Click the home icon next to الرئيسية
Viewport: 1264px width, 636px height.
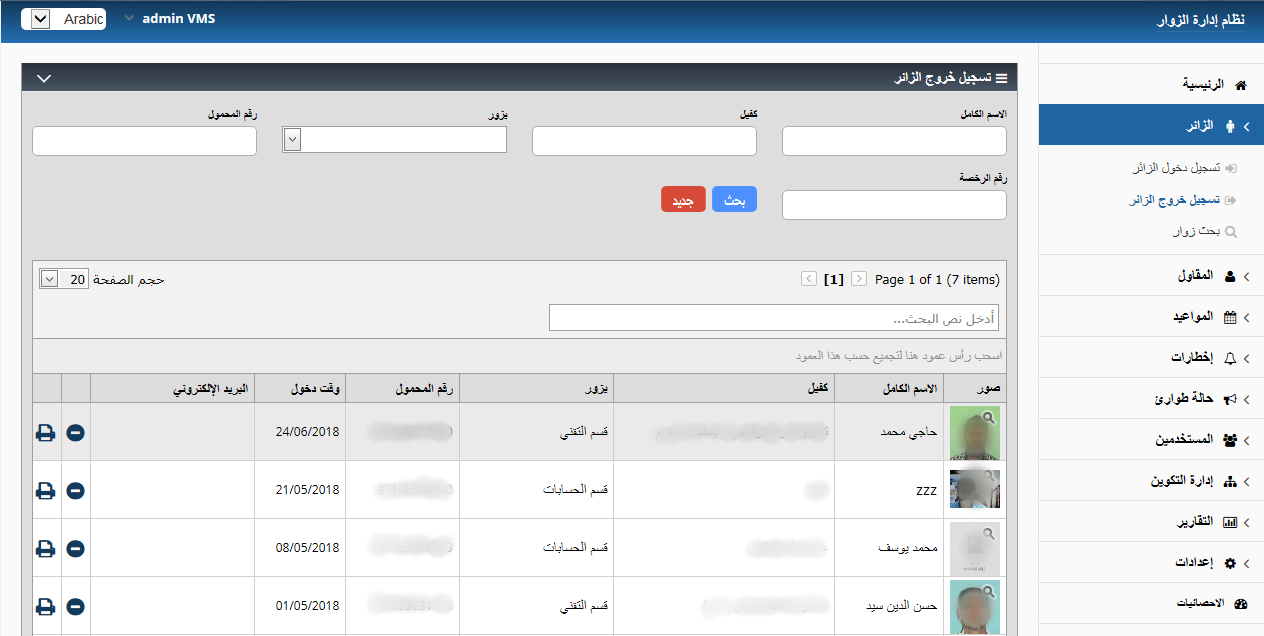tap(1242, 85)
